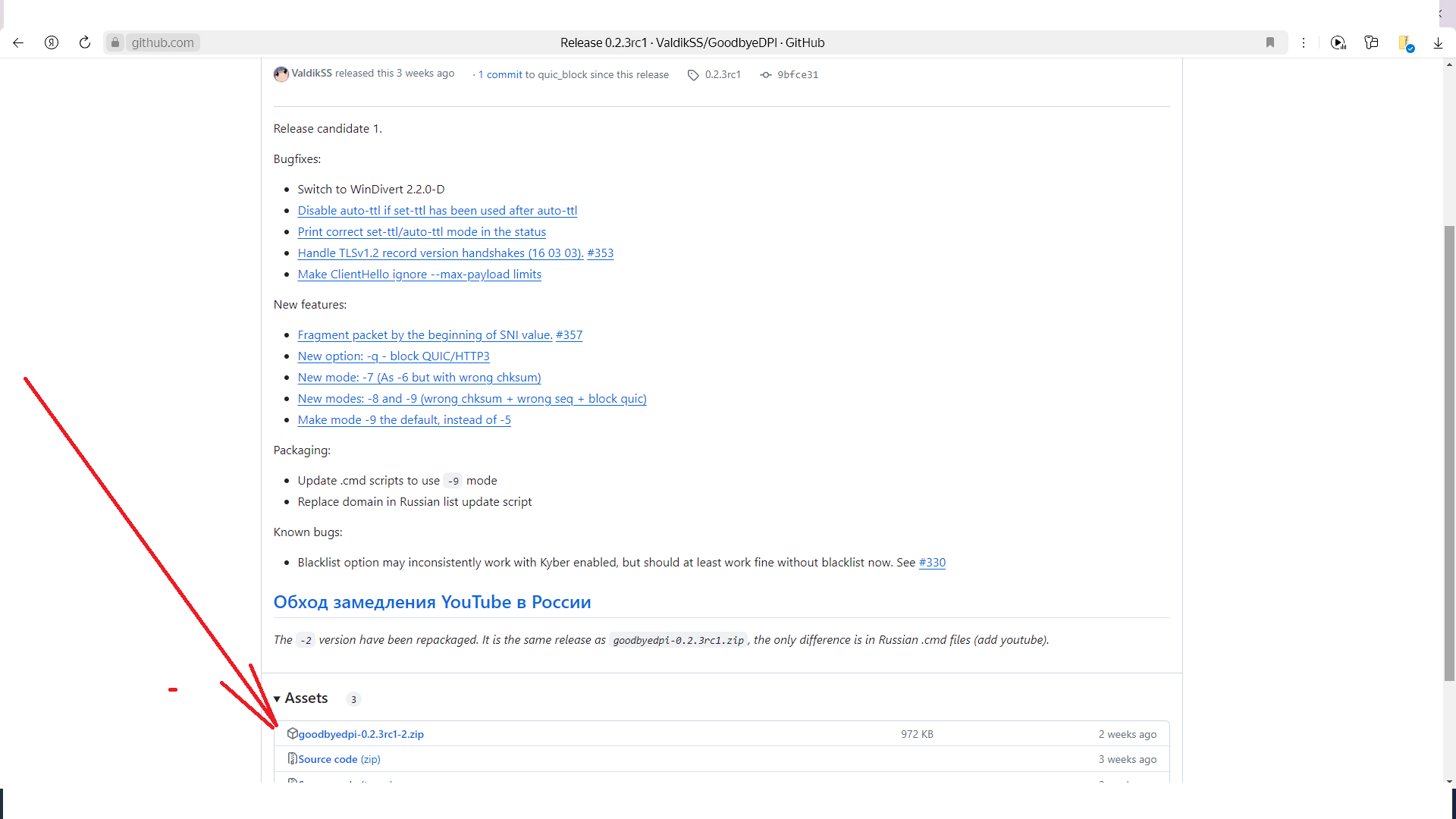The image size is (1456, 819).
Task: Open the New option -q block QUIC link
Action: [393, 356]
